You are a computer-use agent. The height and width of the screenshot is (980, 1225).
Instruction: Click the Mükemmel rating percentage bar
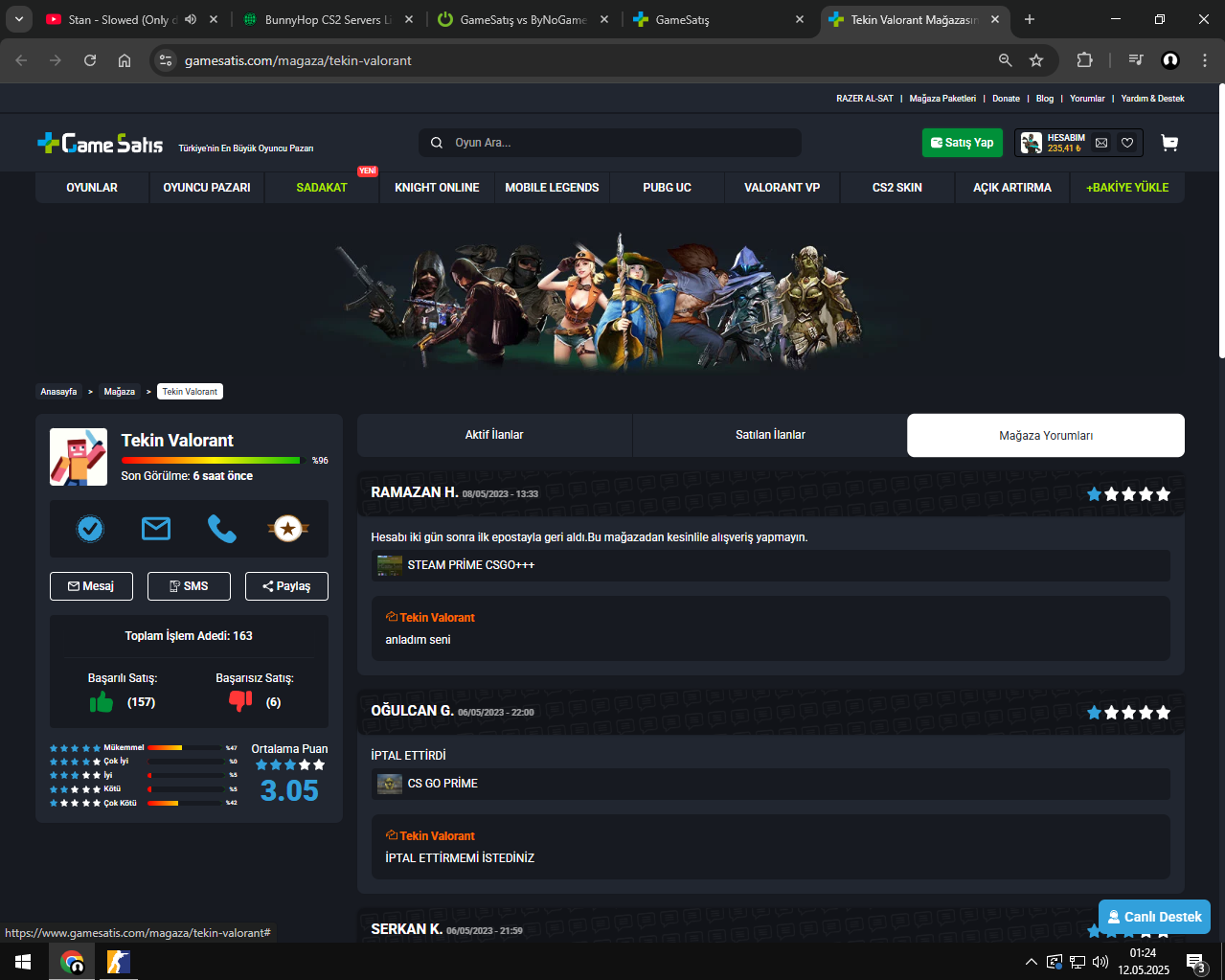186,747
